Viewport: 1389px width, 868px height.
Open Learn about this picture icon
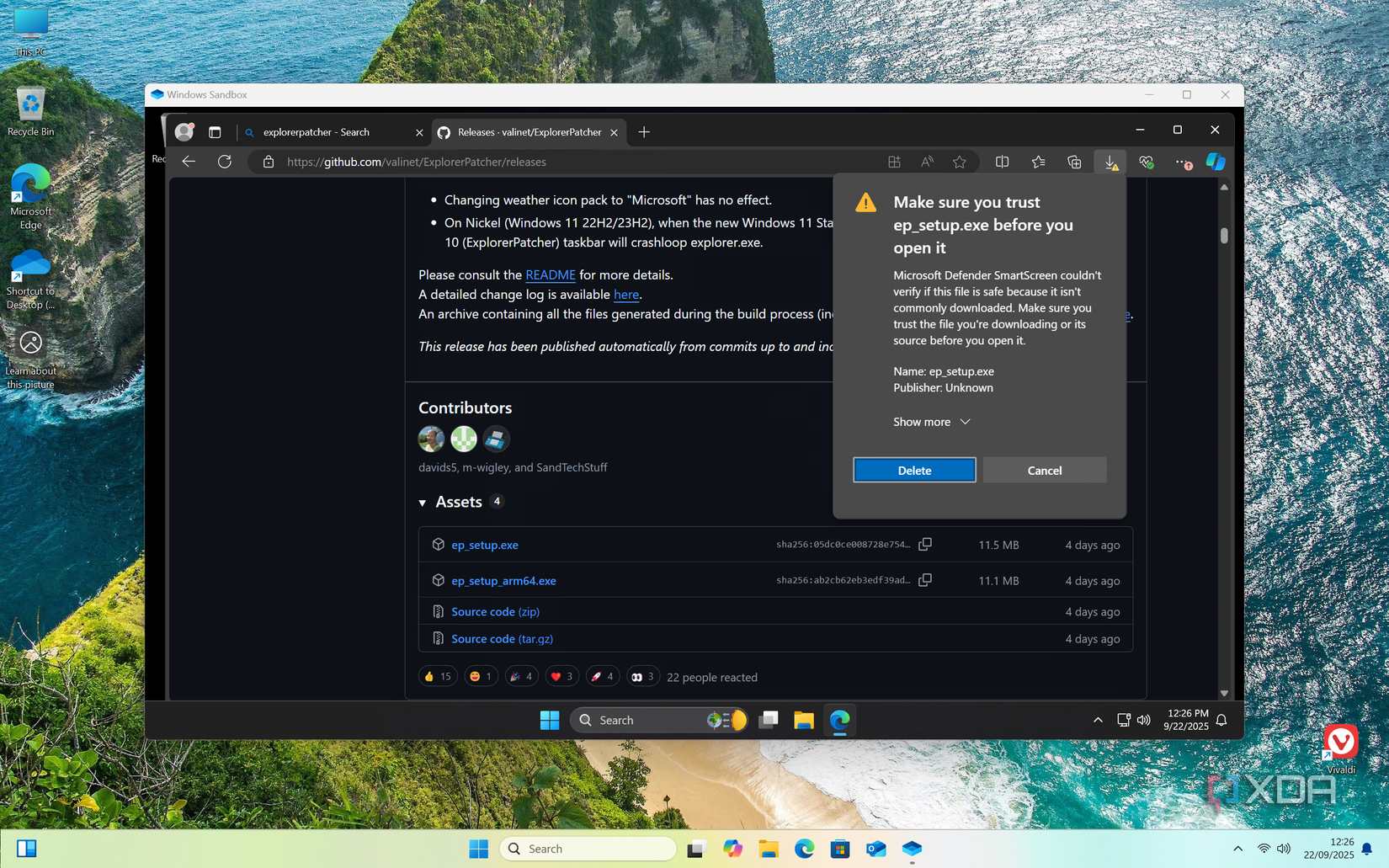30,359
